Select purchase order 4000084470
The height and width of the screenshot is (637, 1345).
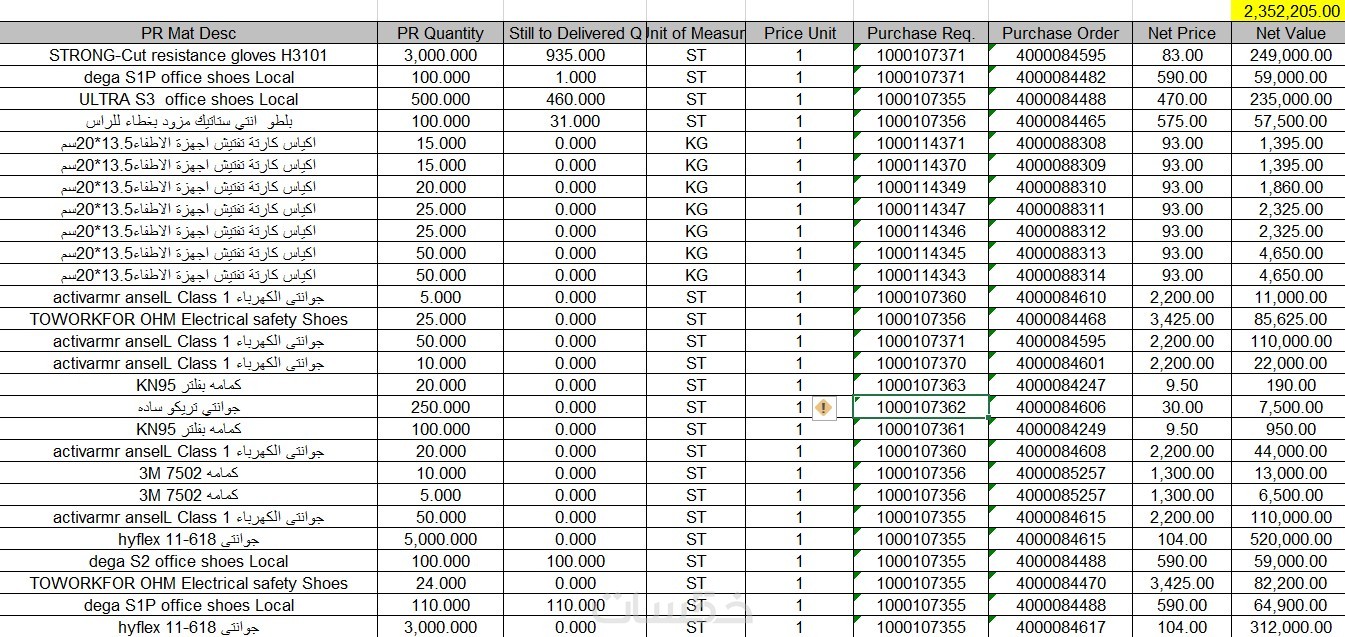1061,583
